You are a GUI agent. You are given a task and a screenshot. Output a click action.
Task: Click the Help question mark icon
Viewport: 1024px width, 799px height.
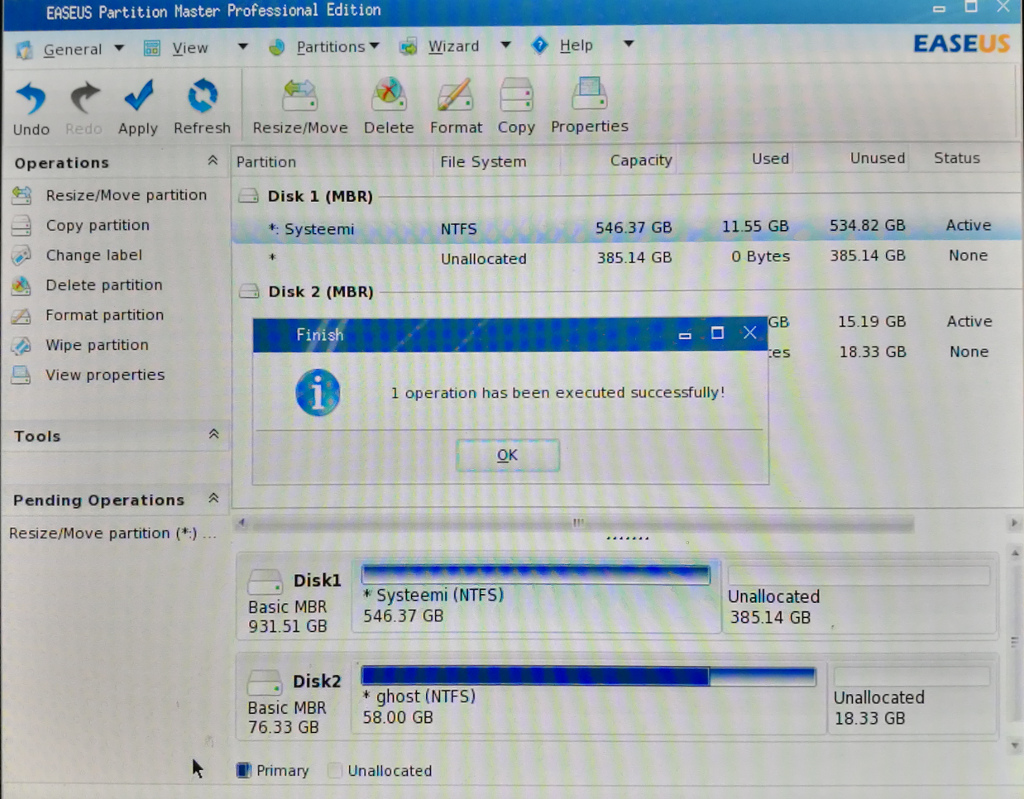[x=539, y=45]
